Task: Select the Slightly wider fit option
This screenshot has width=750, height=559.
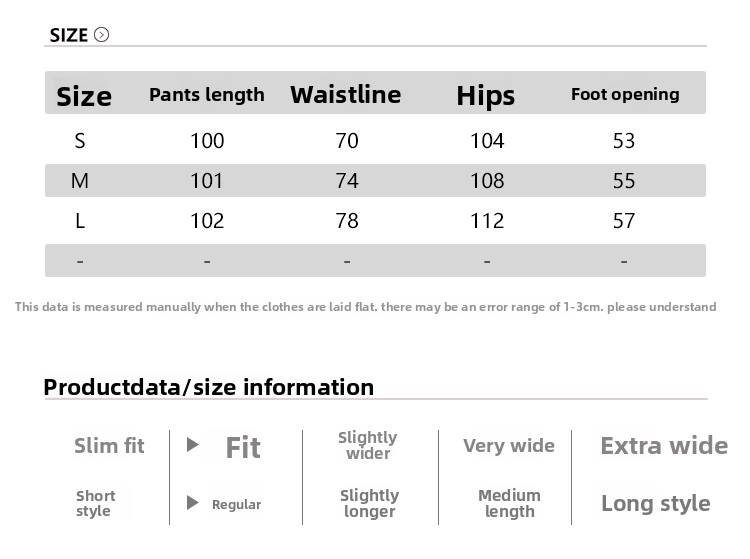Action: pyautogui.click(x=368, y=445)
